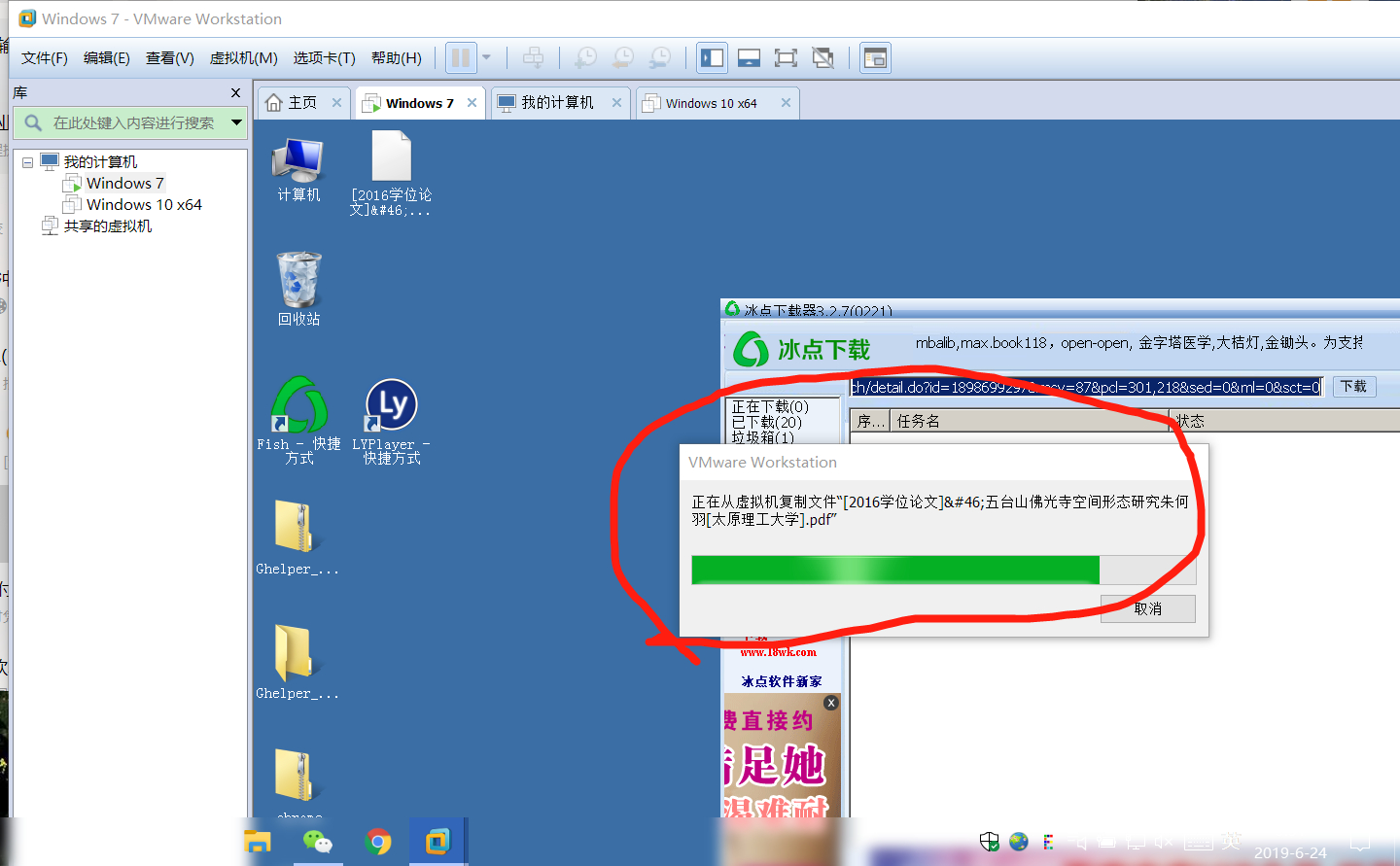Open the 文件(F) menu
Viewport: 1400px width, 866px height.
pyautogui.click(x=45, y=58)
